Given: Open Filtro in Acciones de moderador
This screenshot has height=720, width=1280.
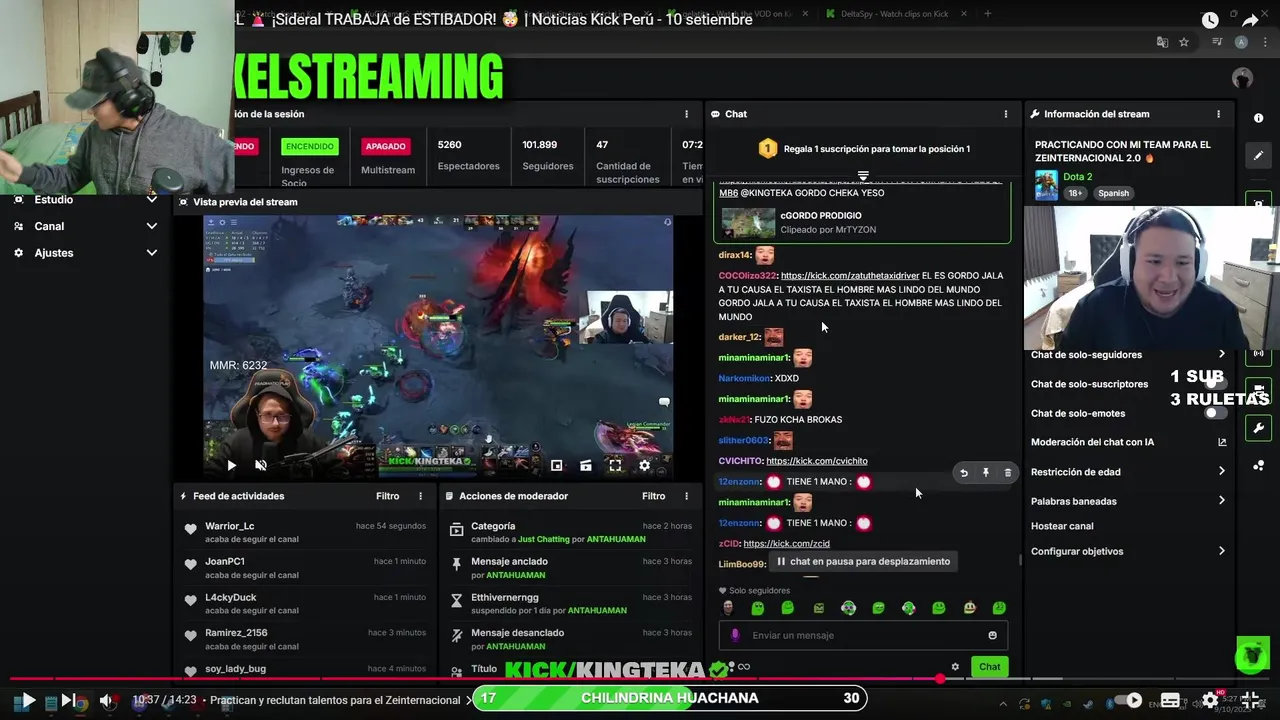Looking at the screenshot, I should coord(653,496).
